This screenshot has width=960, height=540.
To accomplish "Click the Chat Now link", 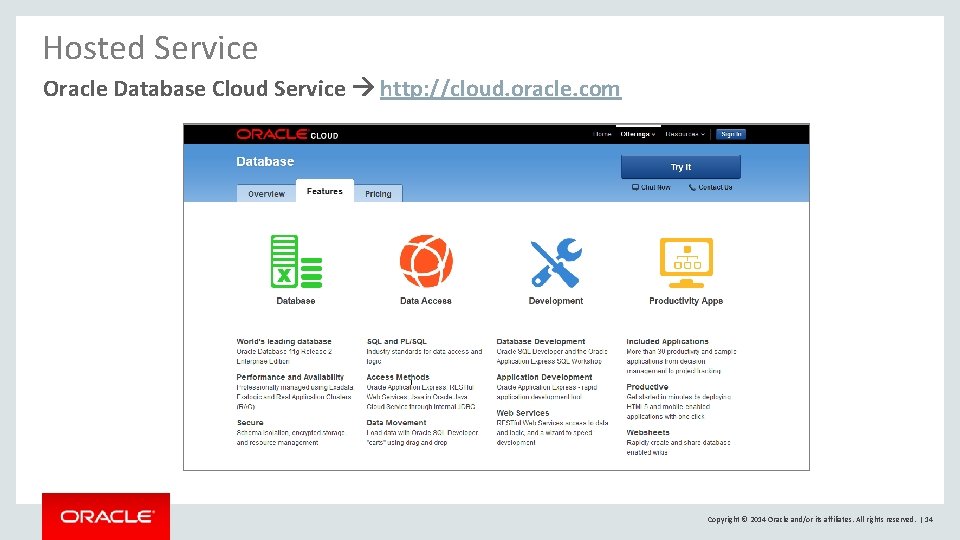I will [x=651, y=187].
